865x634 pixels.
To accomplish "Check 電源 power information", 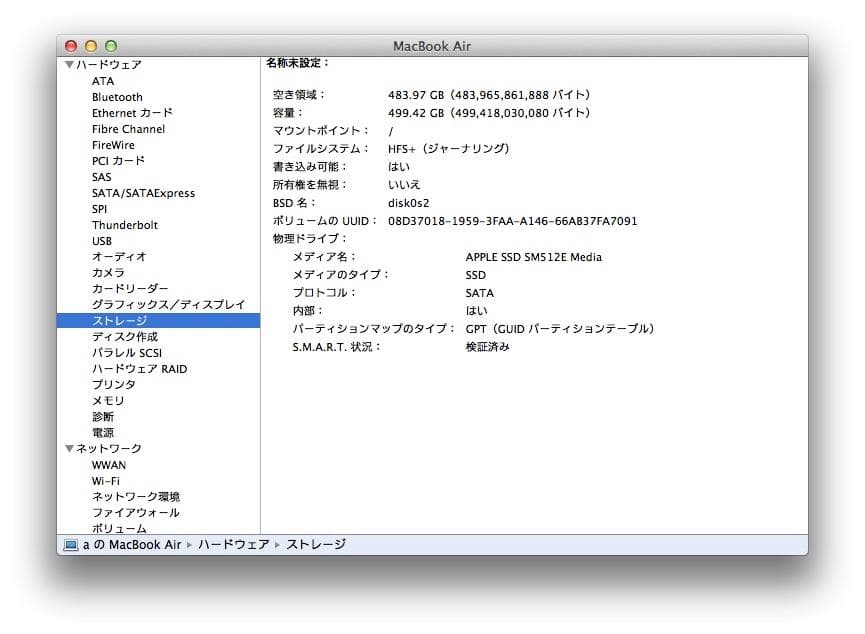I will pos(101,432).
